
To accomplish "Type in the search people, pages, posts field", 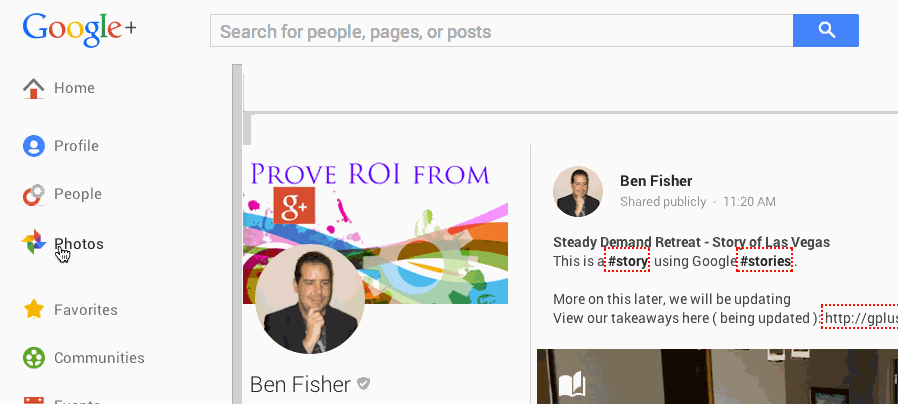I will (500, 31).
